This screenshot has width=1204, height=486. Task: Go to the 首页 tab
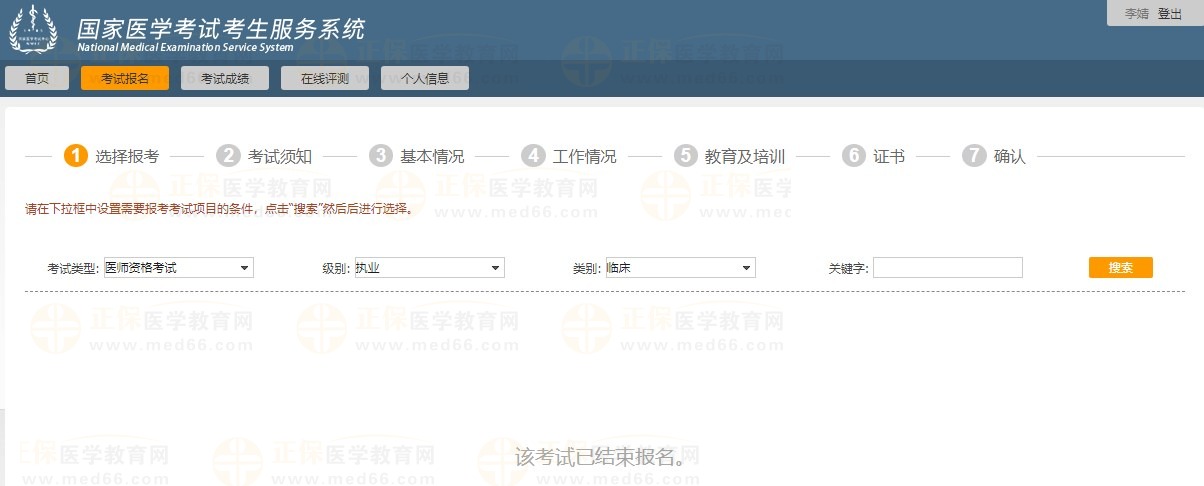37,79
